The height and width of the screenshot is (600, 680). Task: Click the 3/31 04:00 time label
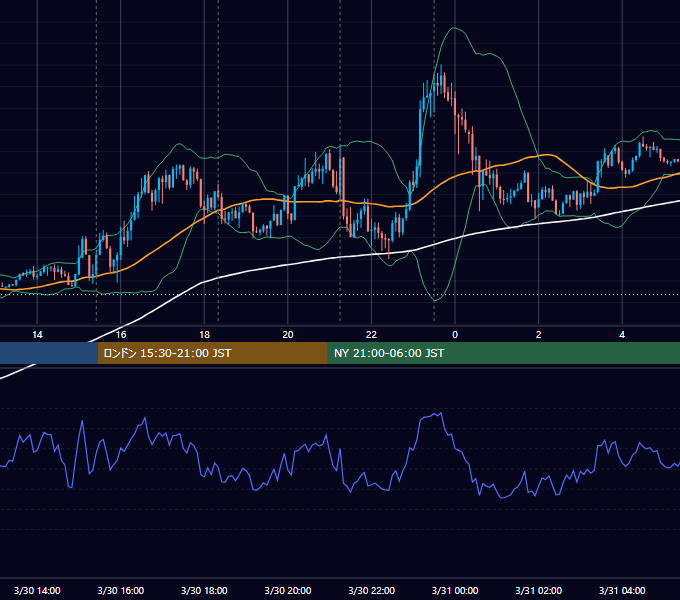pyautogui.click(x=622, y=590)
